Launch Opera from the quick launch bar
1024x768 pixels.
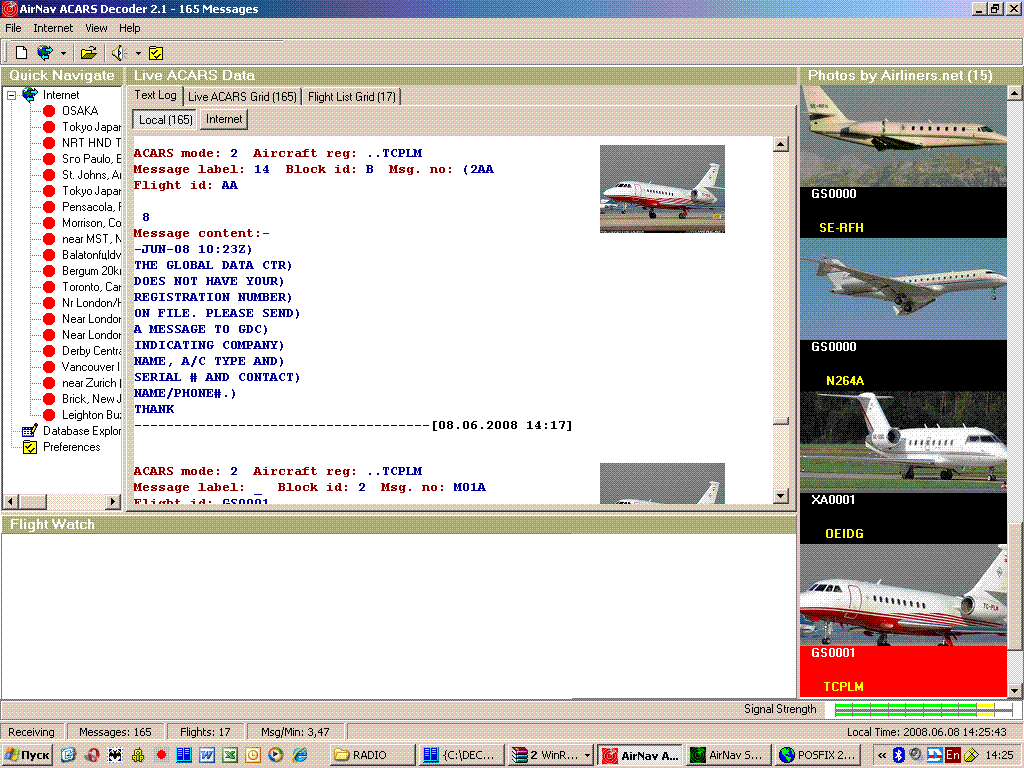(x=92, y=756)
